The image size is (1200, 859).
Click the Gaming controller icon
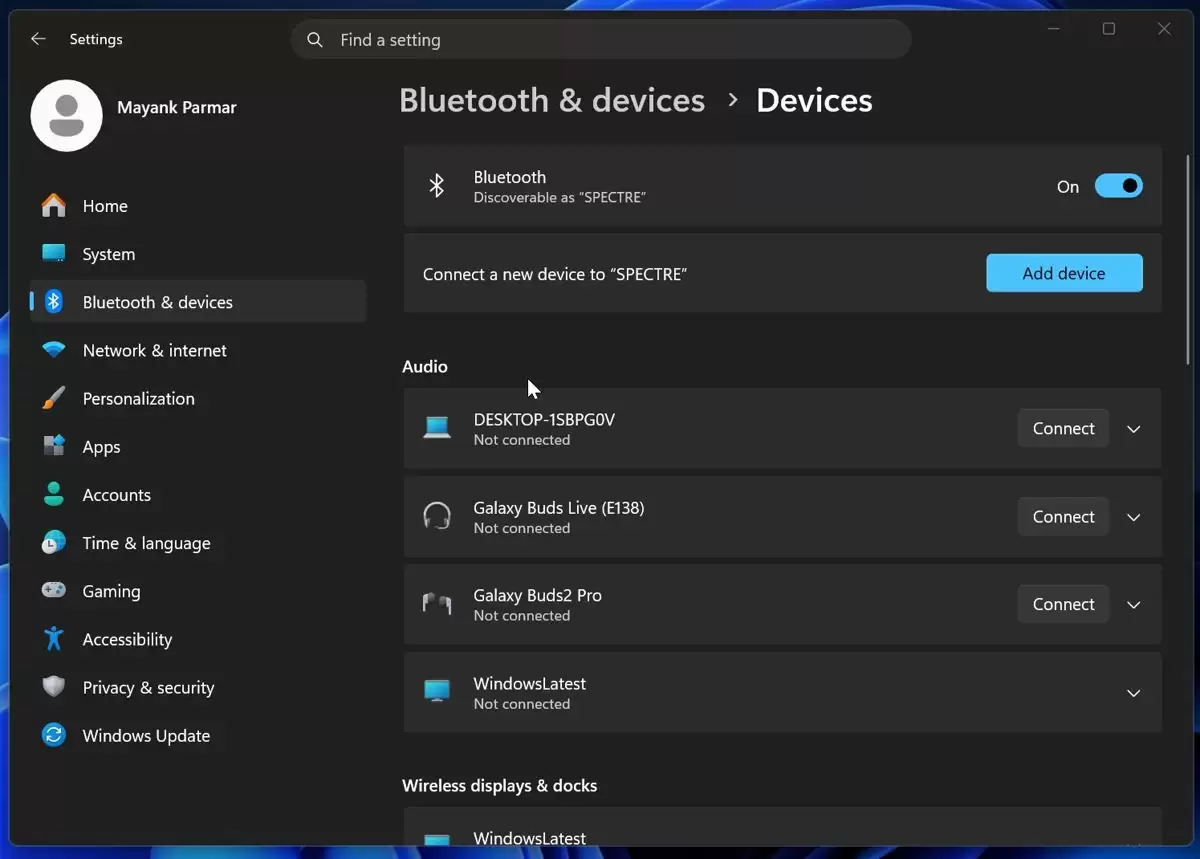click(x=54, y=591)
